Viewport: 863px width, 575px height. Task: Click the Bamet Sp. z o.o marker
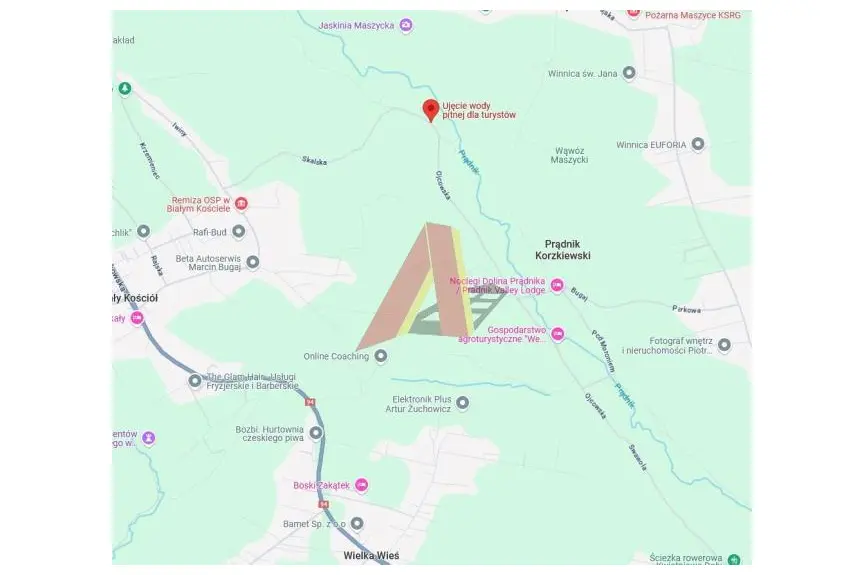[357, 523]
